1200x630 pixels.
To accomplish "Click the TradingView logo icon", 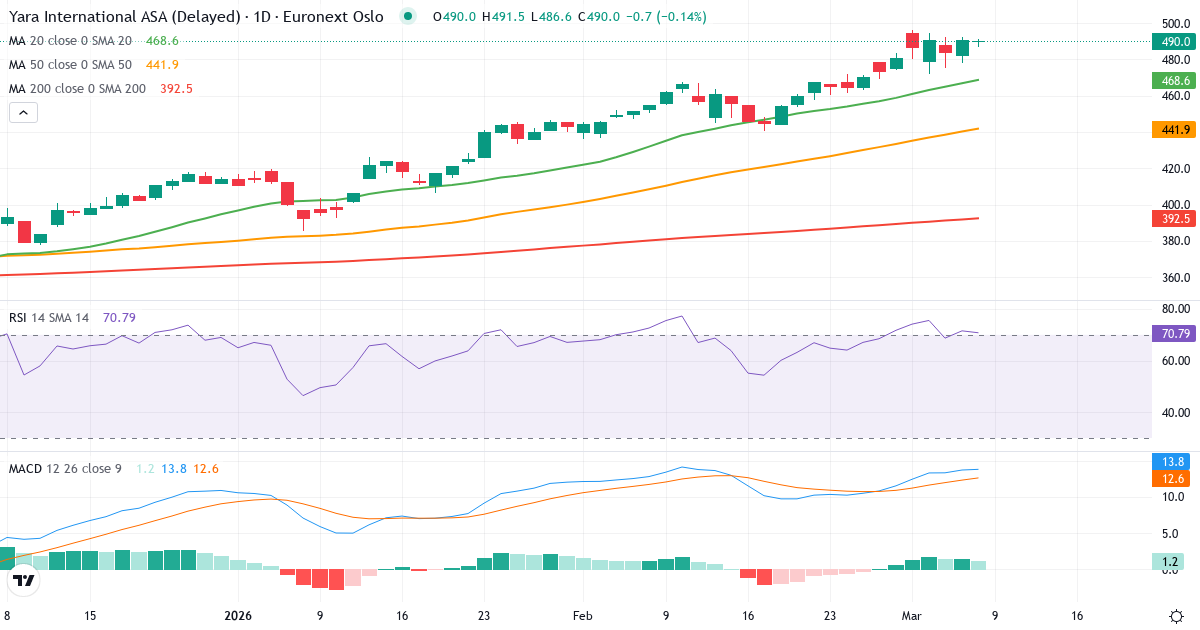I will pyautogui.click(x=24, y=580).
